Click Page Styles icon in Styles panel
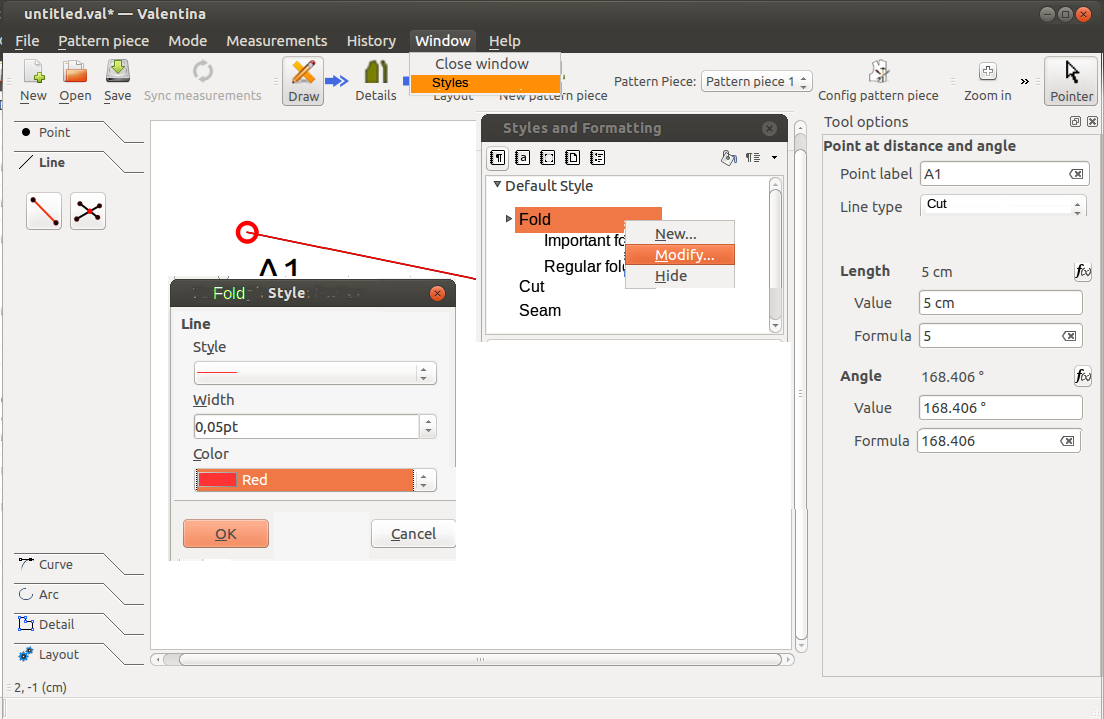Screen dimensions: 1104x719 572,158
